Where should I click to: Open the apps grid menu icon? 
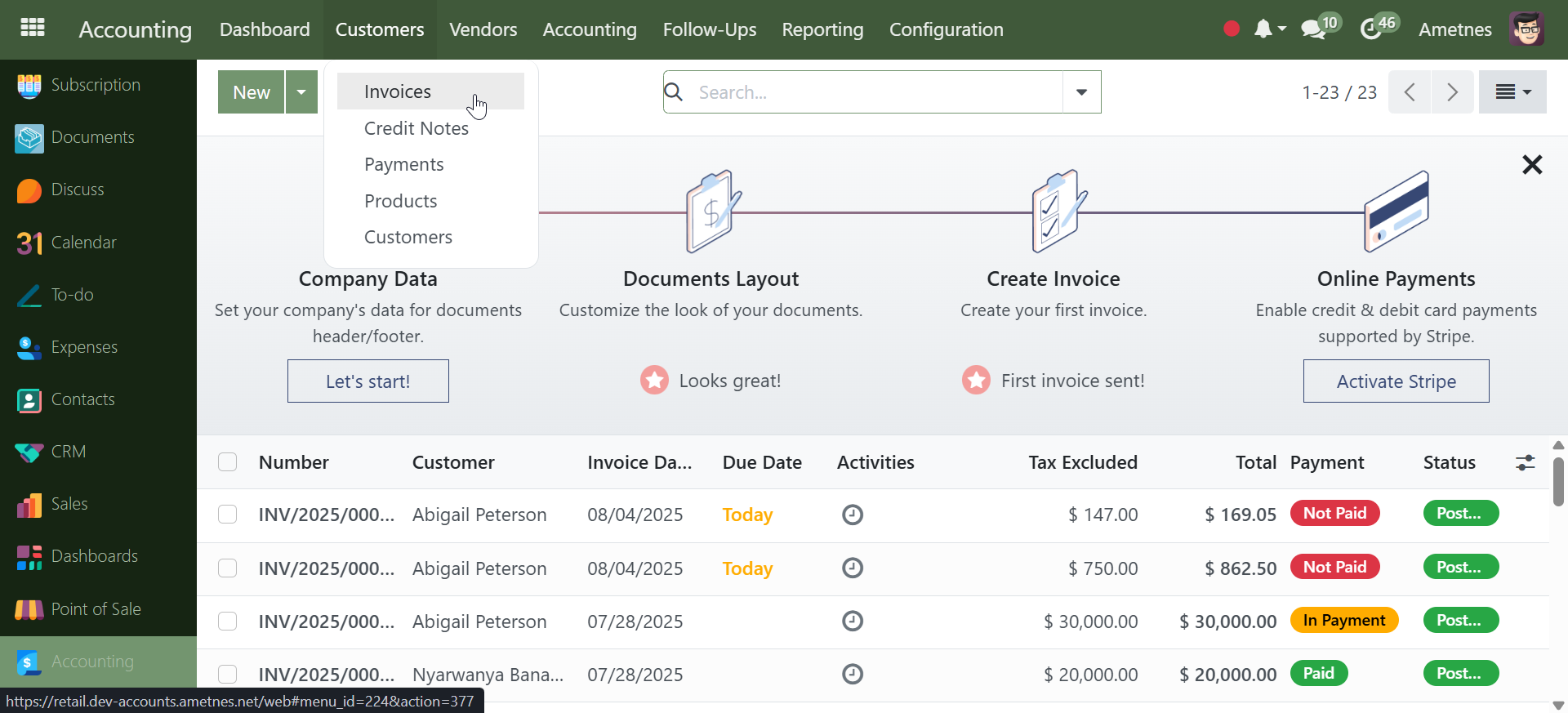pos(33,28)
